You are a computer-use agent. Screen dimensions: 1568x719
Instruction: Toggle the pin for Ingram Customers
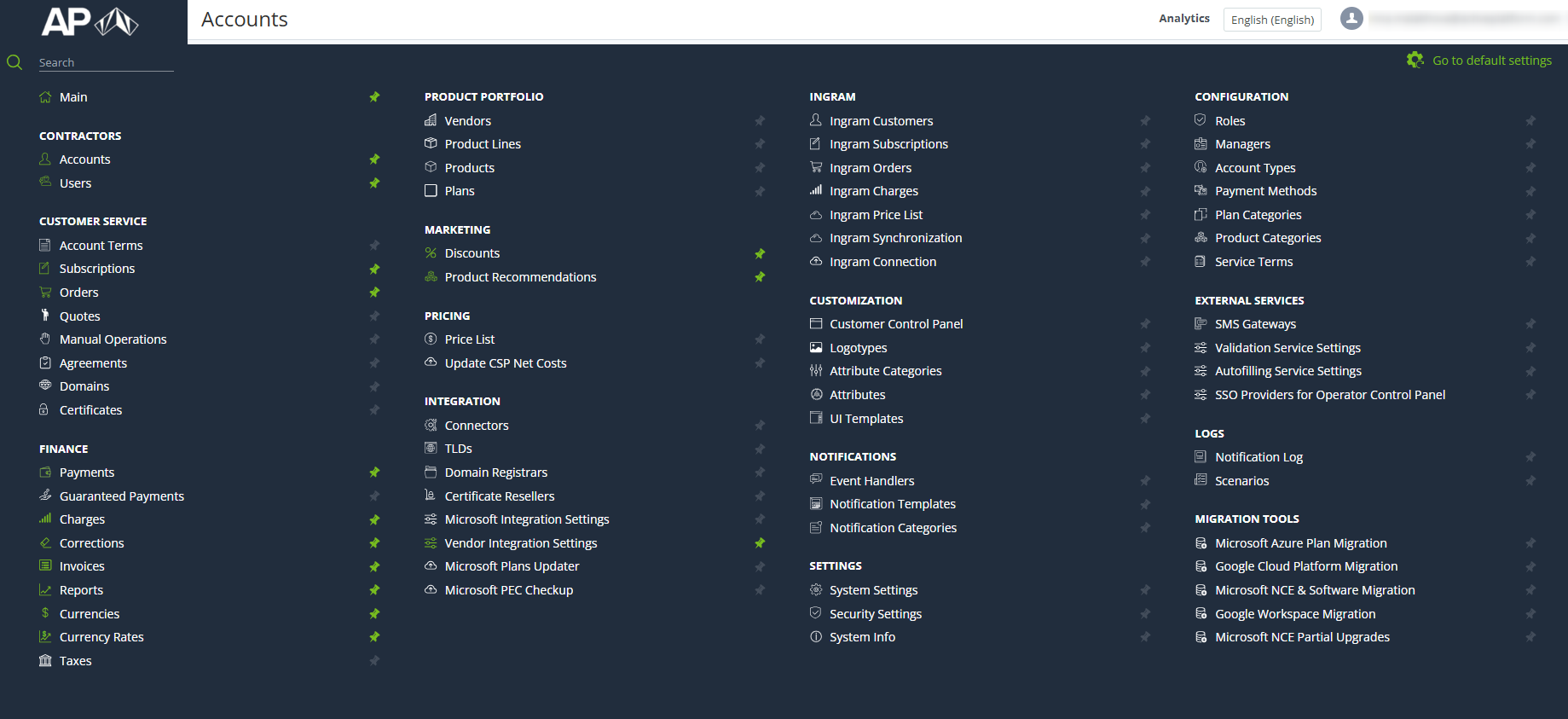click(1145, 120)
